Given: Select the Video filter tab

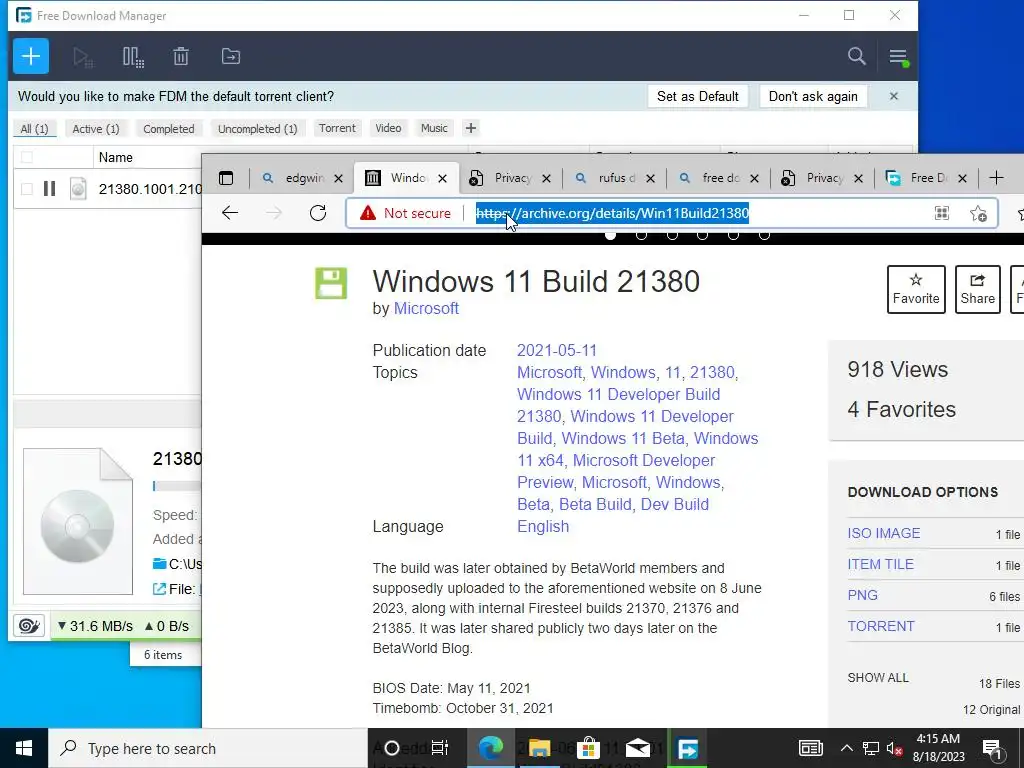Looking at the screenshot, I should (388, 128).
